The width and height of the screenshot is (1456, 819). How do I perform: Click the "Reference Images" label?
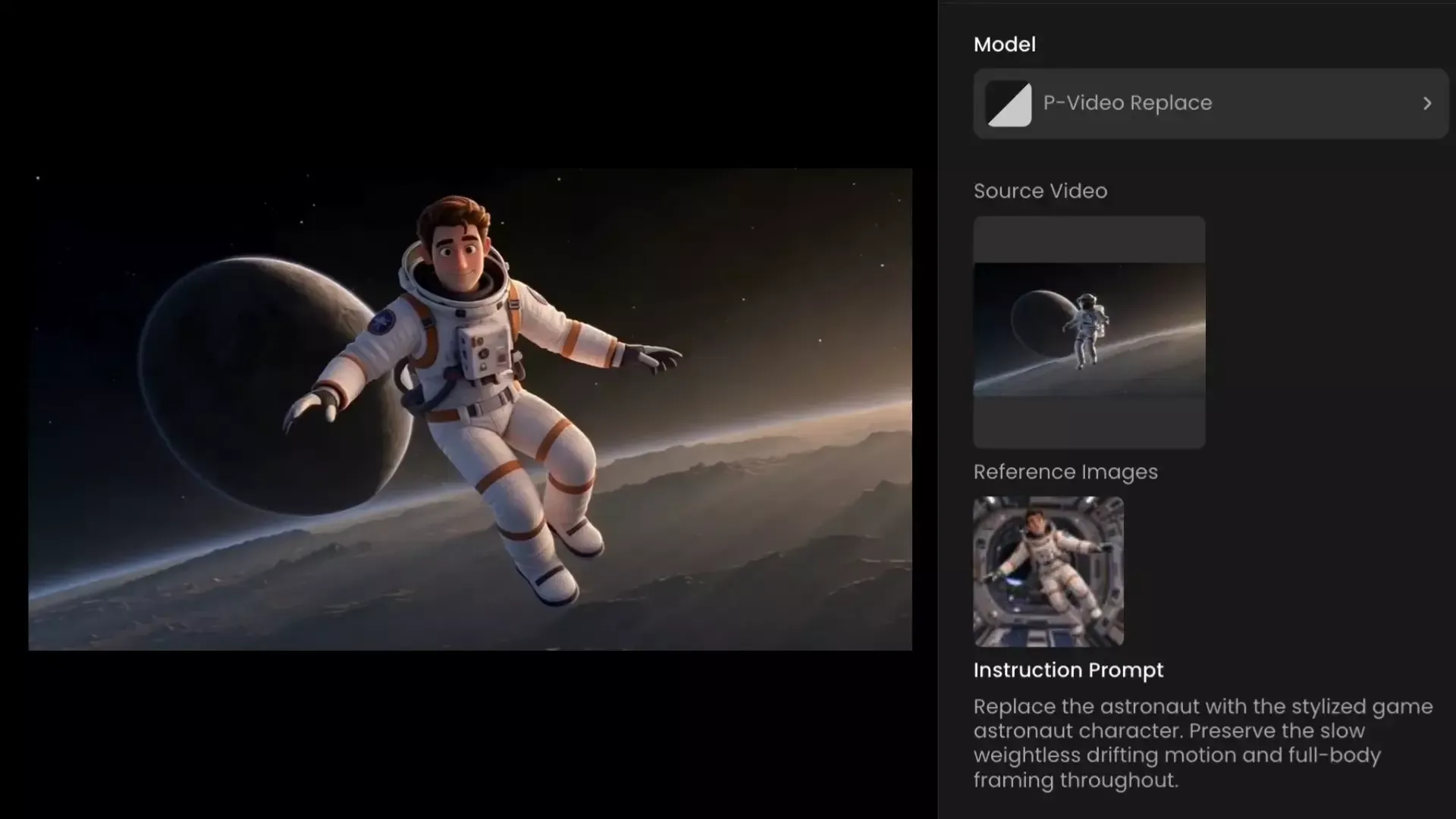pyautogui.click(x=1065, y=472)
